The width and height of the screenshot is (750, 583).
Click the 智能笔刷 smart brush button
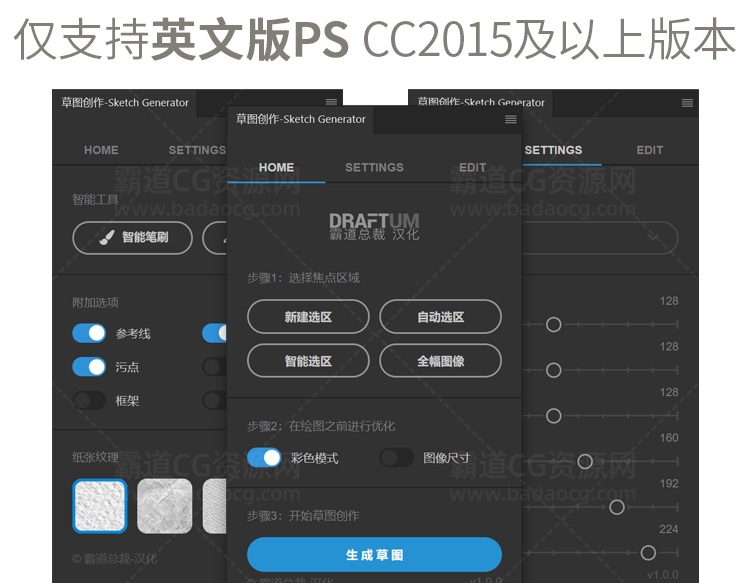tap(132, 238)
